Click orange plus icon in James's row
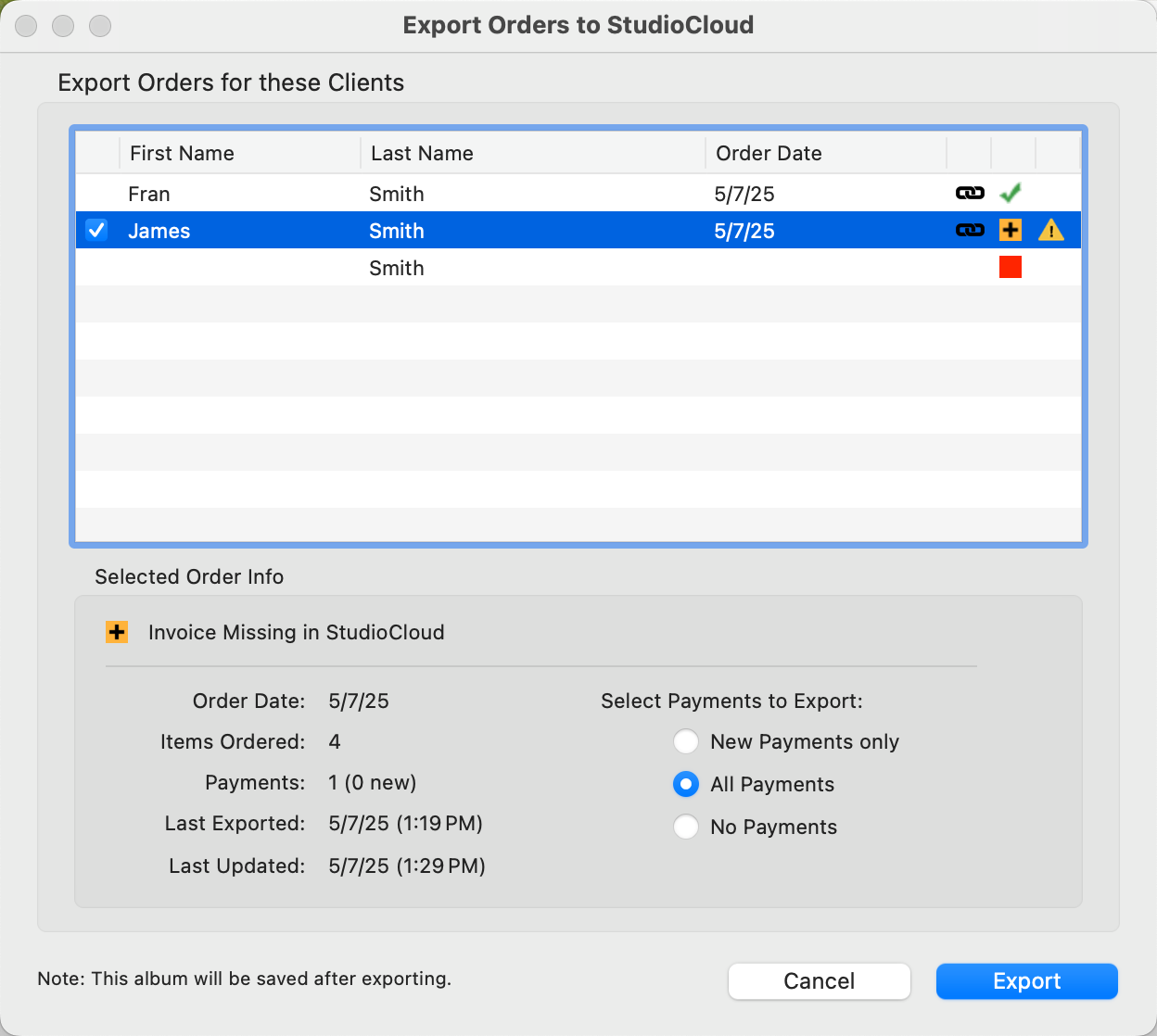The image size is (1157, 1036). [1011, 230]
